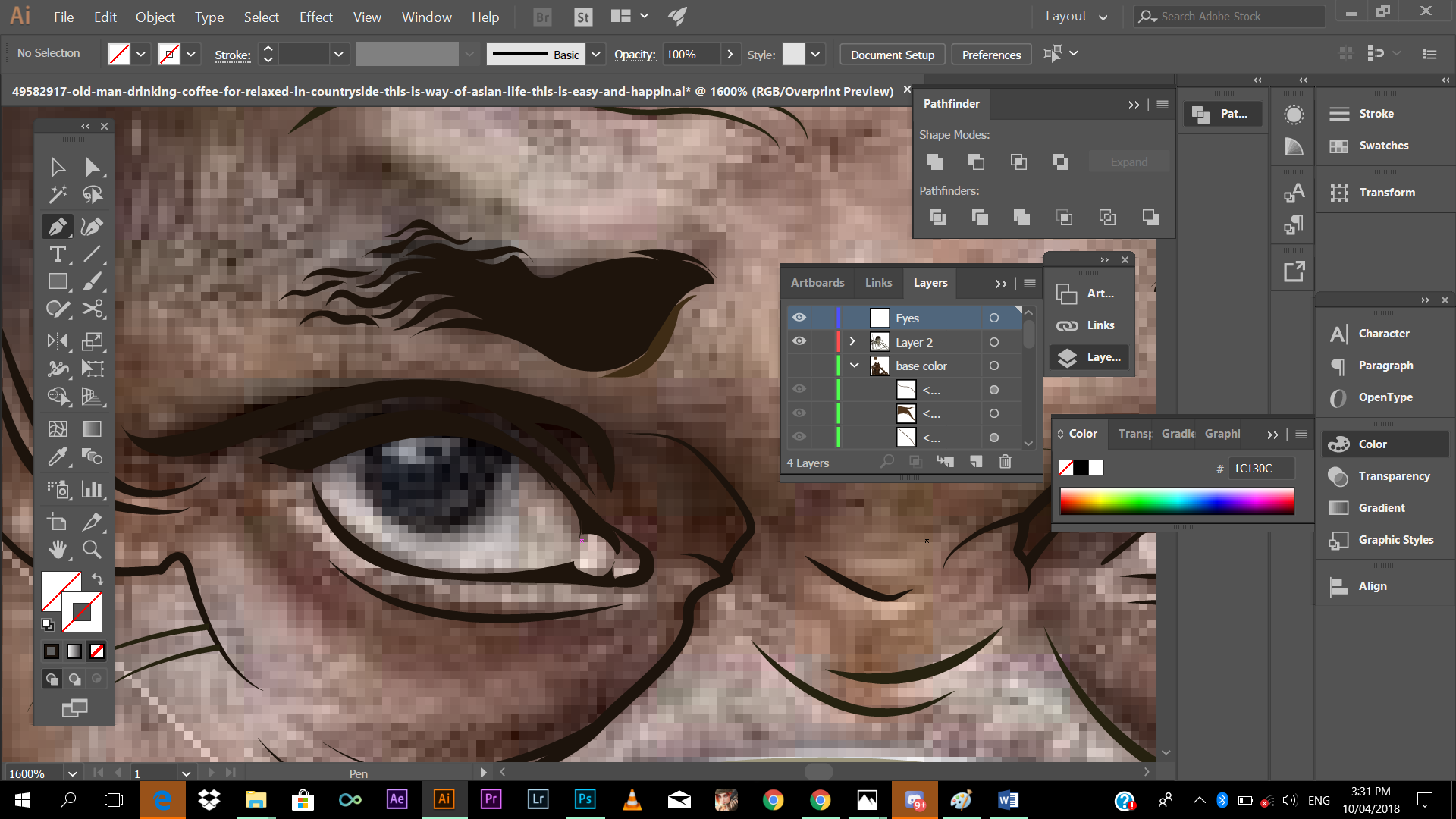Viewport: 1456px width, 819px height.
Task: Select the Mesh tool
Action: (x=58, y=428)
